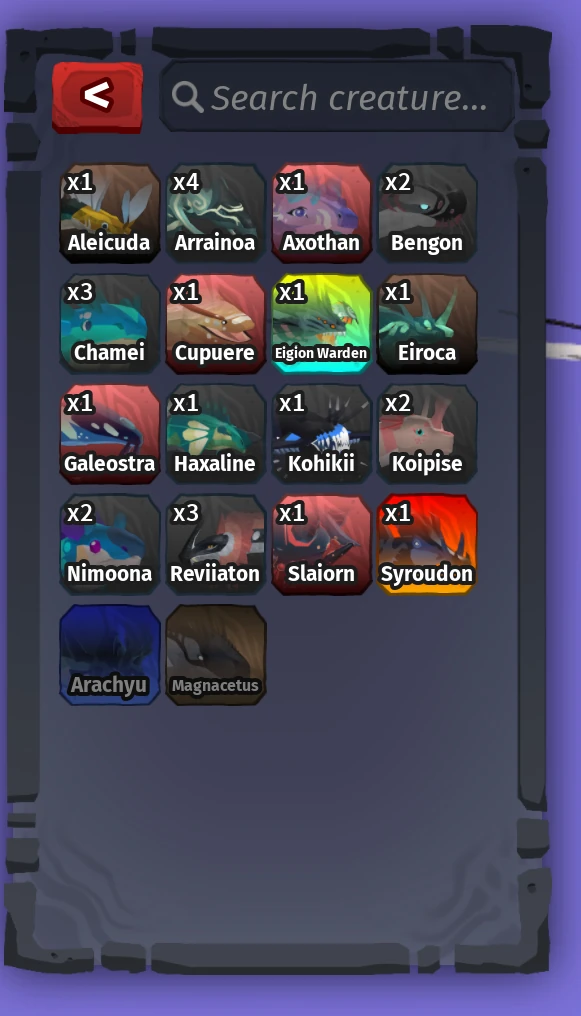Open the Cupuere creature tile
The width and height of the screenshot is (581, 1016).
point(216,323)
